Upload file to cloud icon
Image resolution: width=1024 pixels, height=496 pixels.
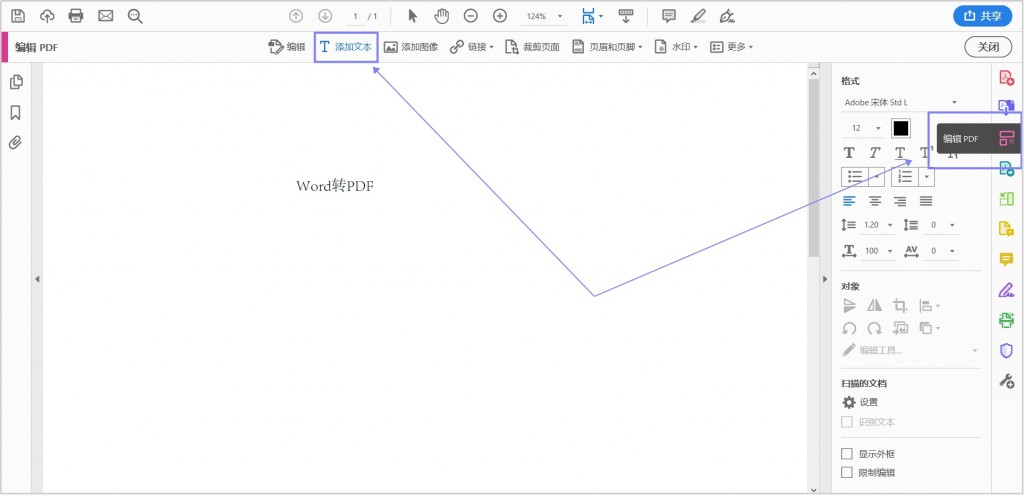[47, 16]
